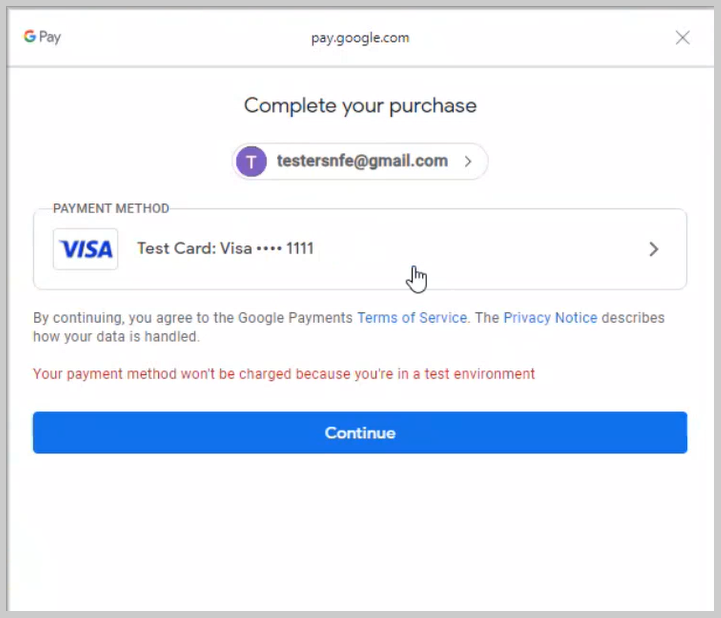Image resolution: width=721 pixels, height=618 pixels.
Task: Select the testersnfe@gmail.com account email
Action: point(362,161)
